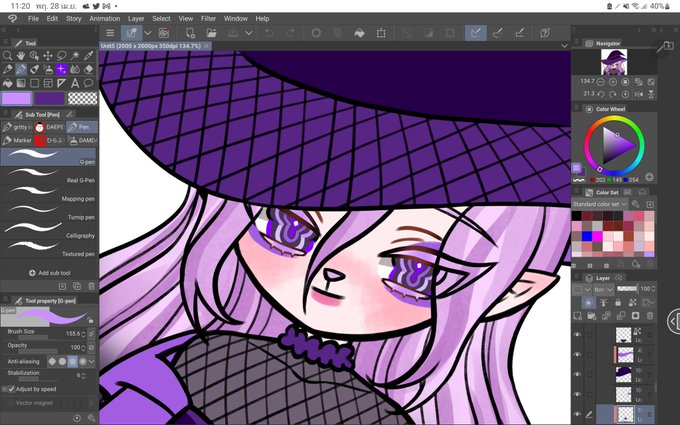Toggle visibility of the fourth layer
Screen dimensions: 680x425
[x=577, y=394]
